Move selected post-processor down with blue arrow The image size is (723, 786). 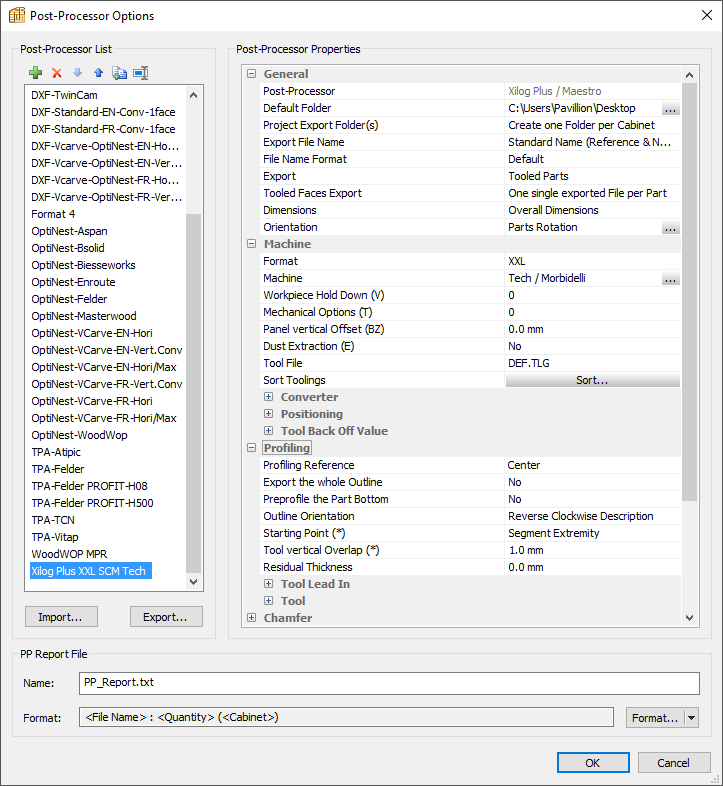pos(77,73)
